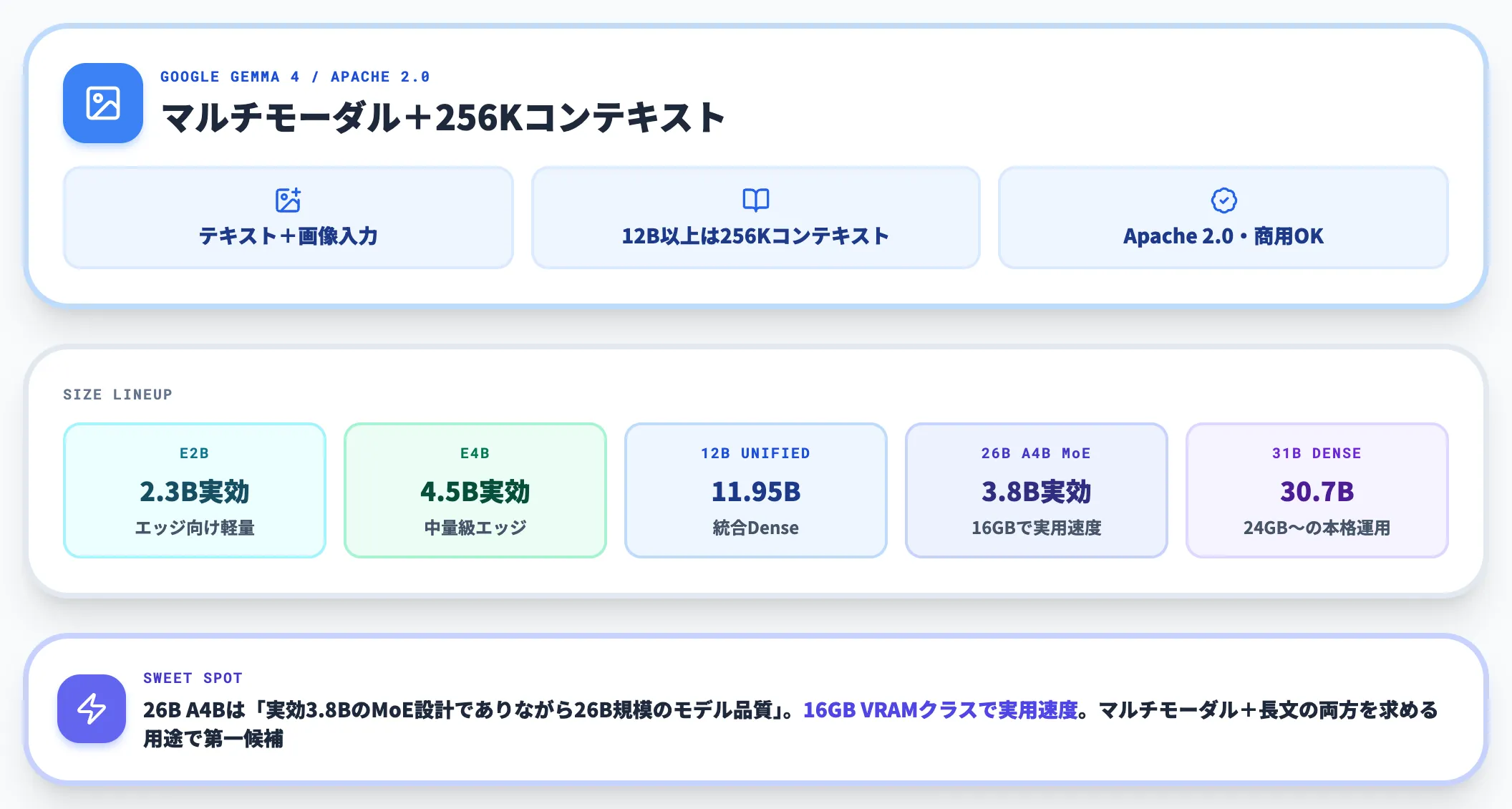Click the 用途で第一候補 text line

213,738
